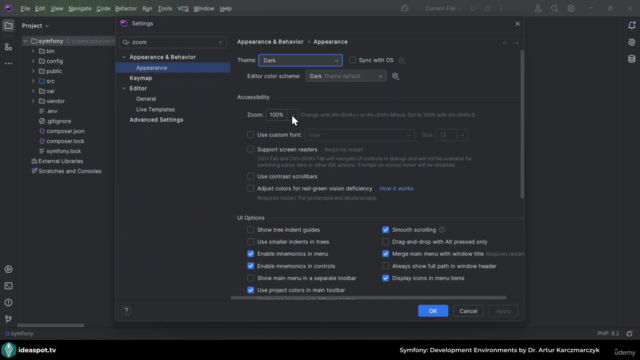Enable Support screen readers checkbox
Viewport: 640px width, 360px height.
251,149
